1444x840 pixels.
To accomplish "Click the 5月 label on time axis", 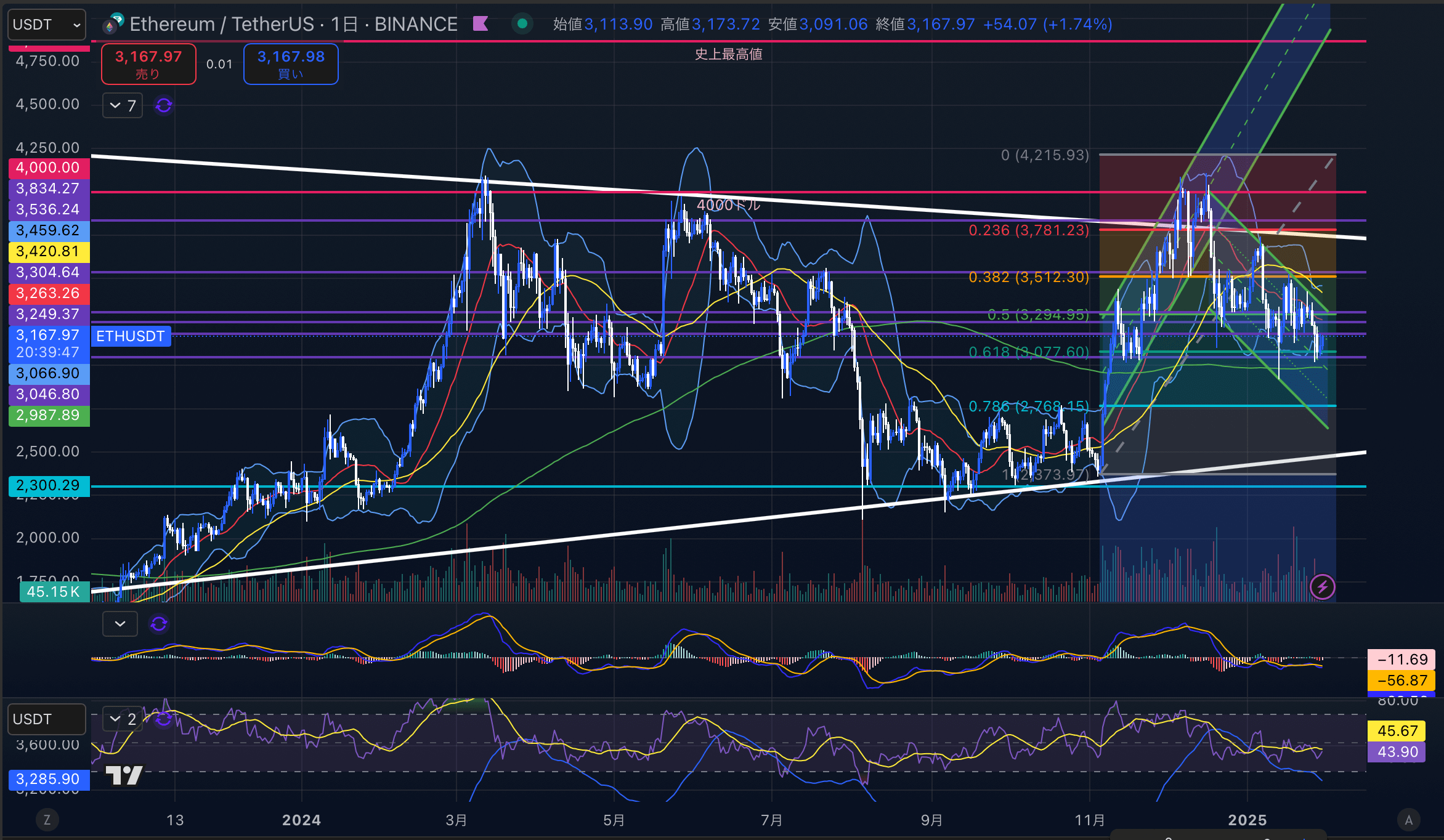I will (614, 820).
